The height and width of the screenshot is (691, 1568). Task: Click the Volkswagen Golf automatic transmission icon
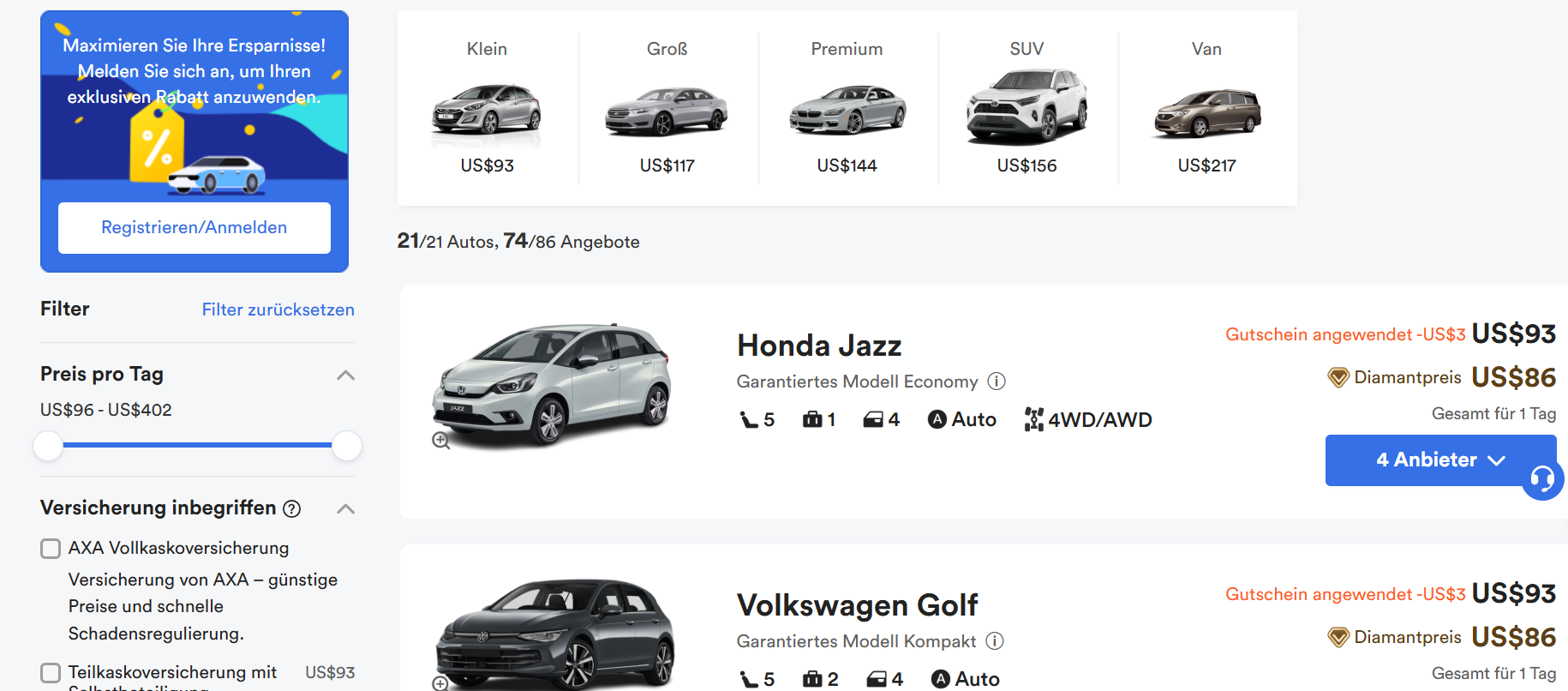point(941,679)
